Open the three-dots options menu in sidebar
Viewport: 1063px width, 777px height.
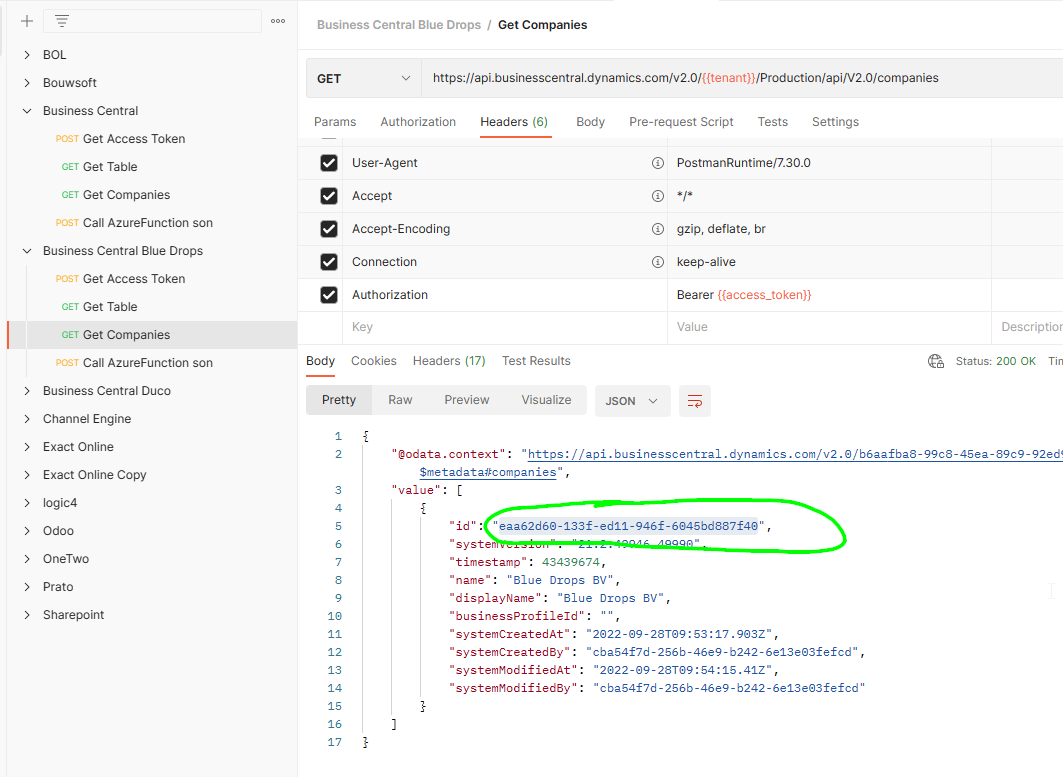(x=278, y=21)
